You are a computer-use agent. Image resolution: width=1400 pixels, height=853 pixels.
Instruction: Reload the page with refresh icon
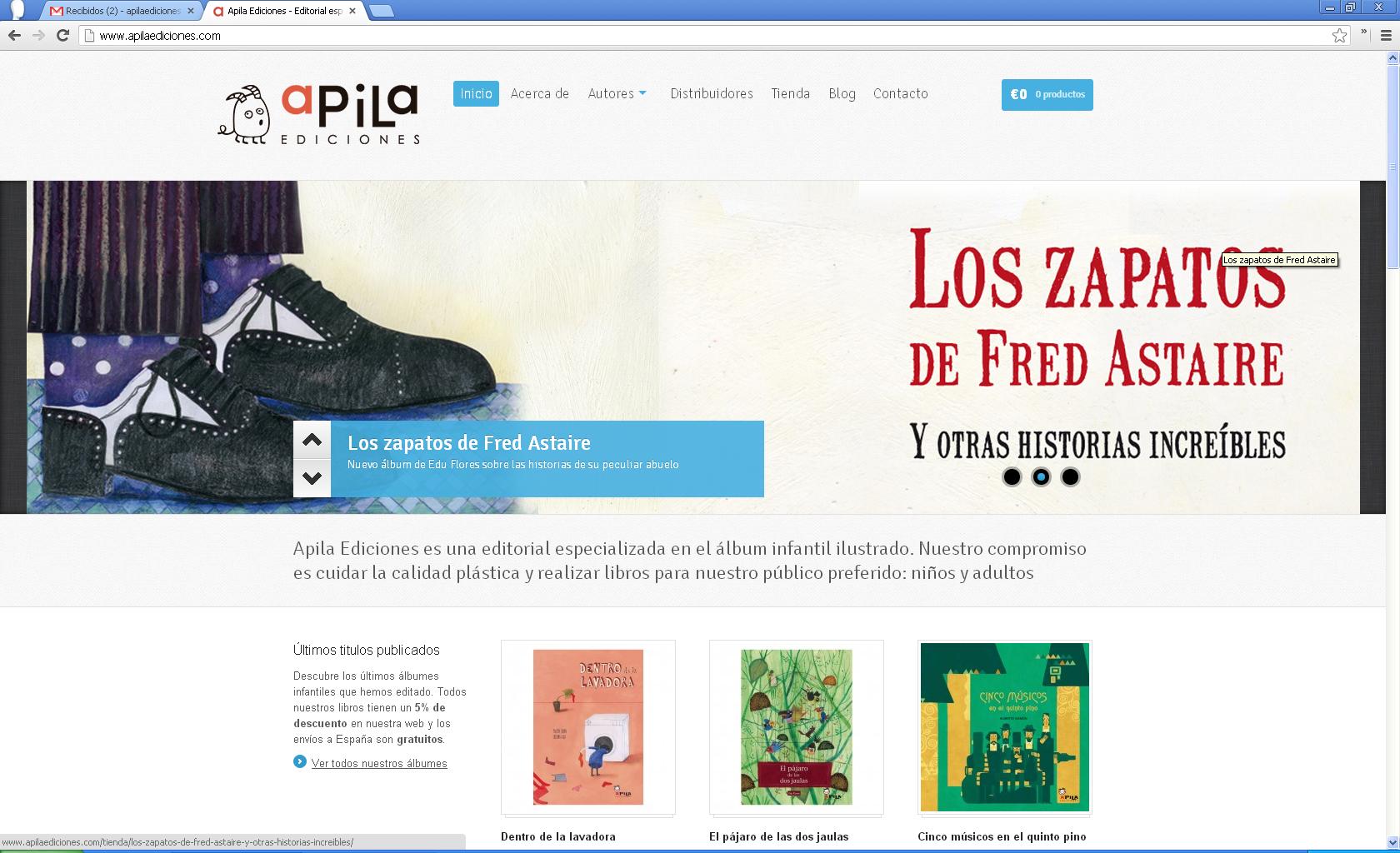click(x=62, y=35)
